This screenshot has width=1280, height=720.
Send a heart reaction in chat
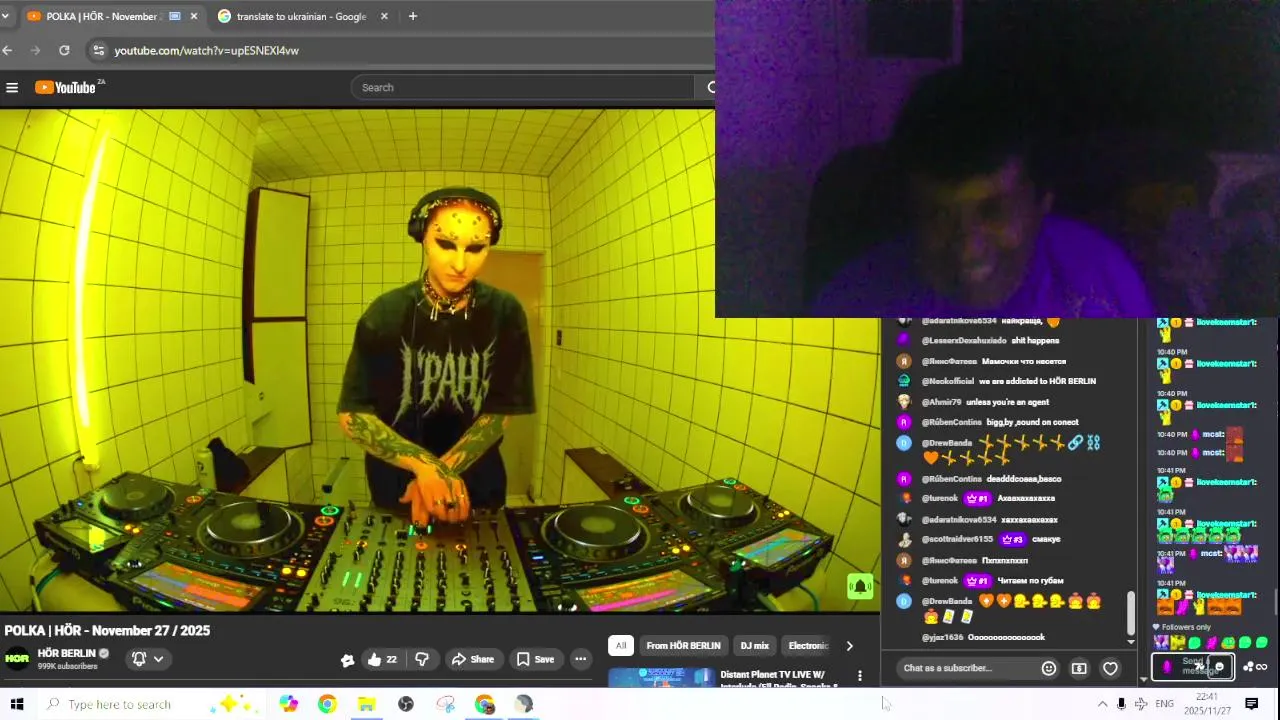point(1110,668)
